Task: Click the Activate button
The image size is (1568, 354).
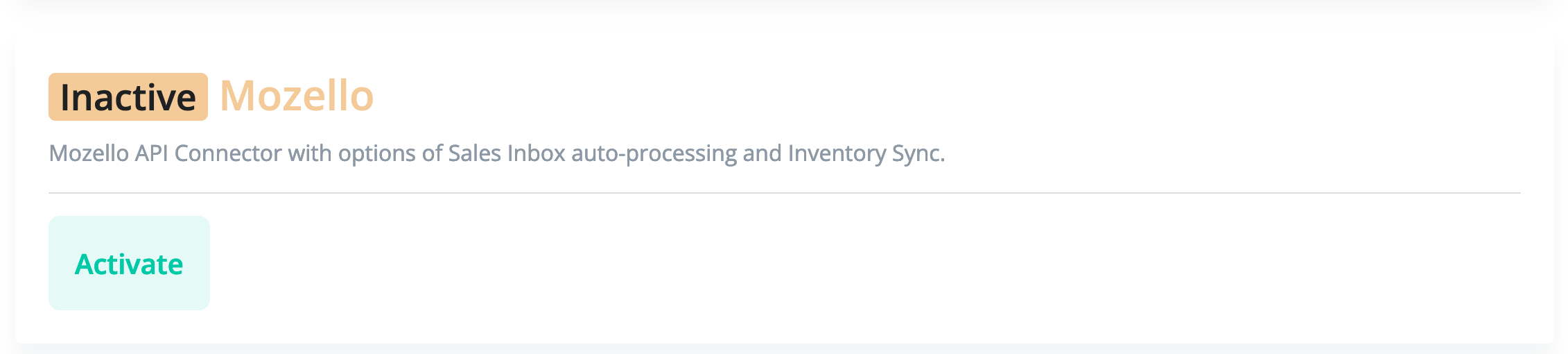Action: coord(129,263)
